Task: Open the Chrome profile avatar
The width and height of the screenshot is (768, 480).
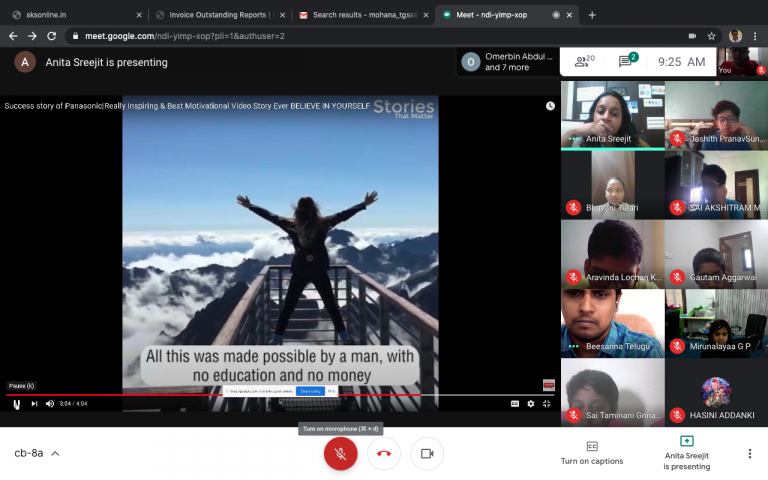Action: (735, 36)
